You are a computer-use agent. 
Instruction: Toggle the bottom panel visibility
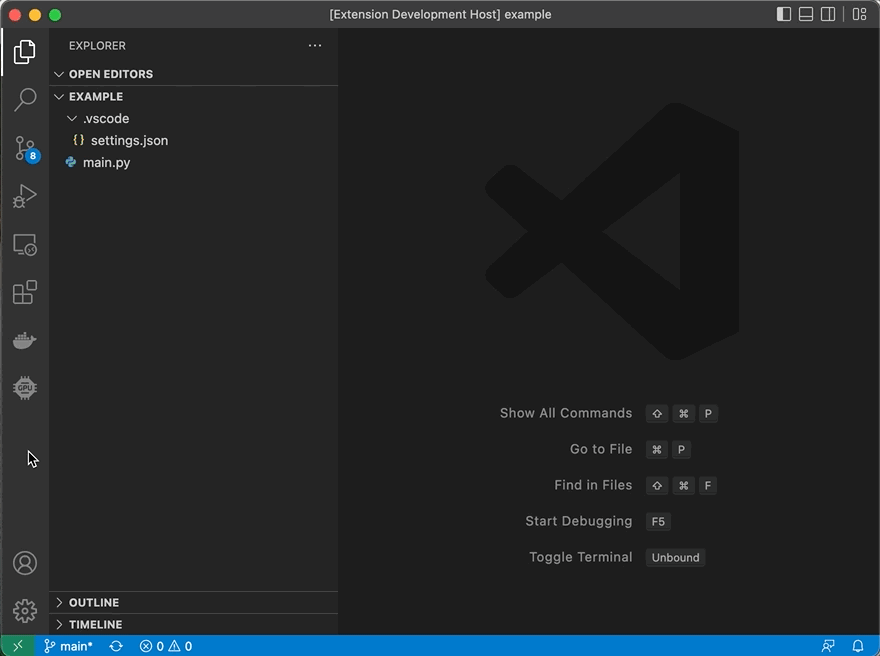coord(806,14)
